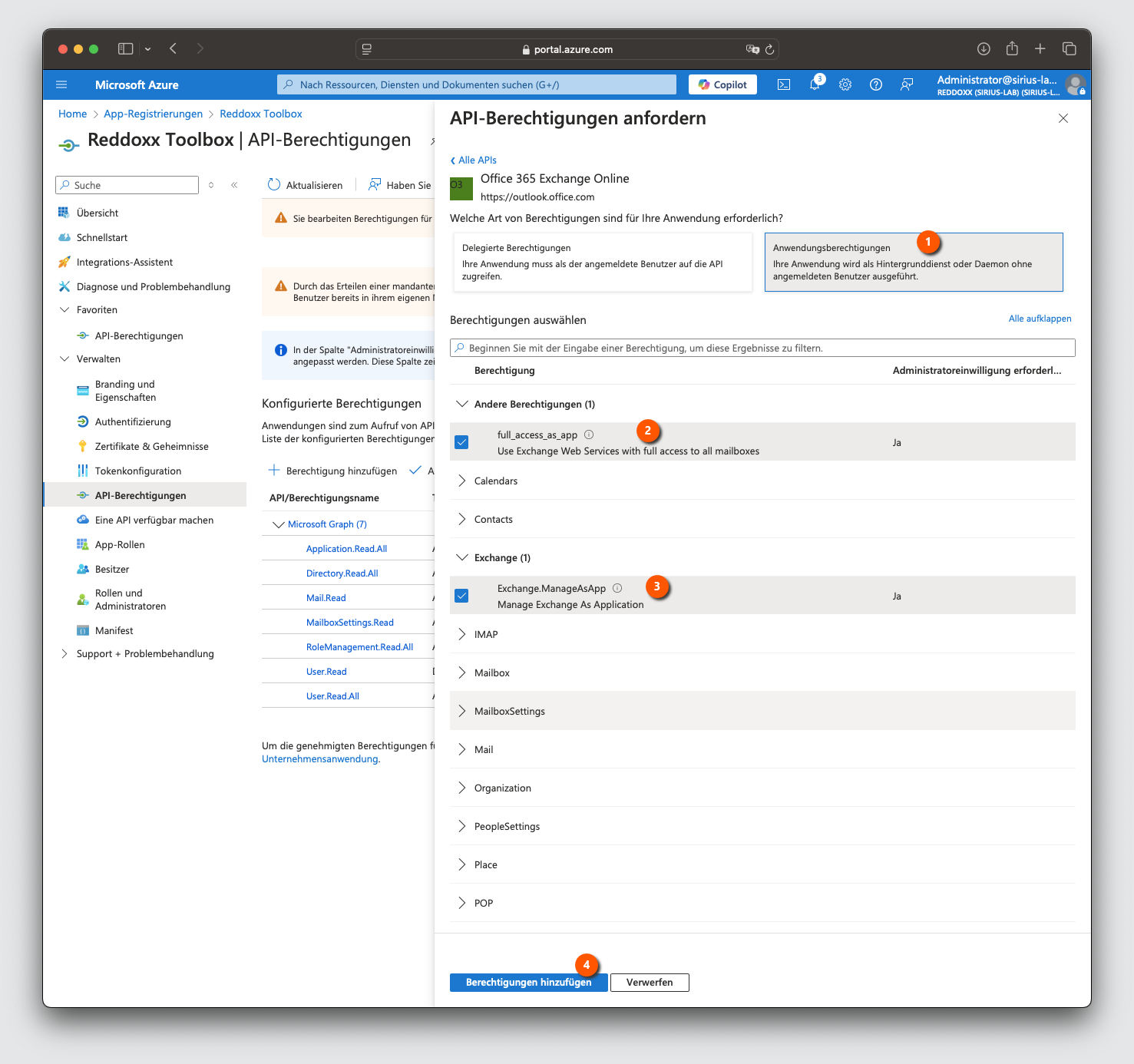Image resolution: width=1134 pixels, height=1064 pixels.
Task: Go back with the Safari back arrow
Action: [174, 48]
